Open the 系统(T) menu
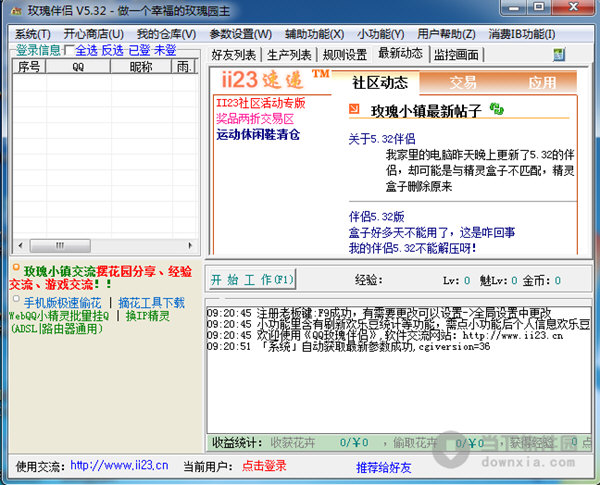The image size is (600, 485). [x=33, y=34]
